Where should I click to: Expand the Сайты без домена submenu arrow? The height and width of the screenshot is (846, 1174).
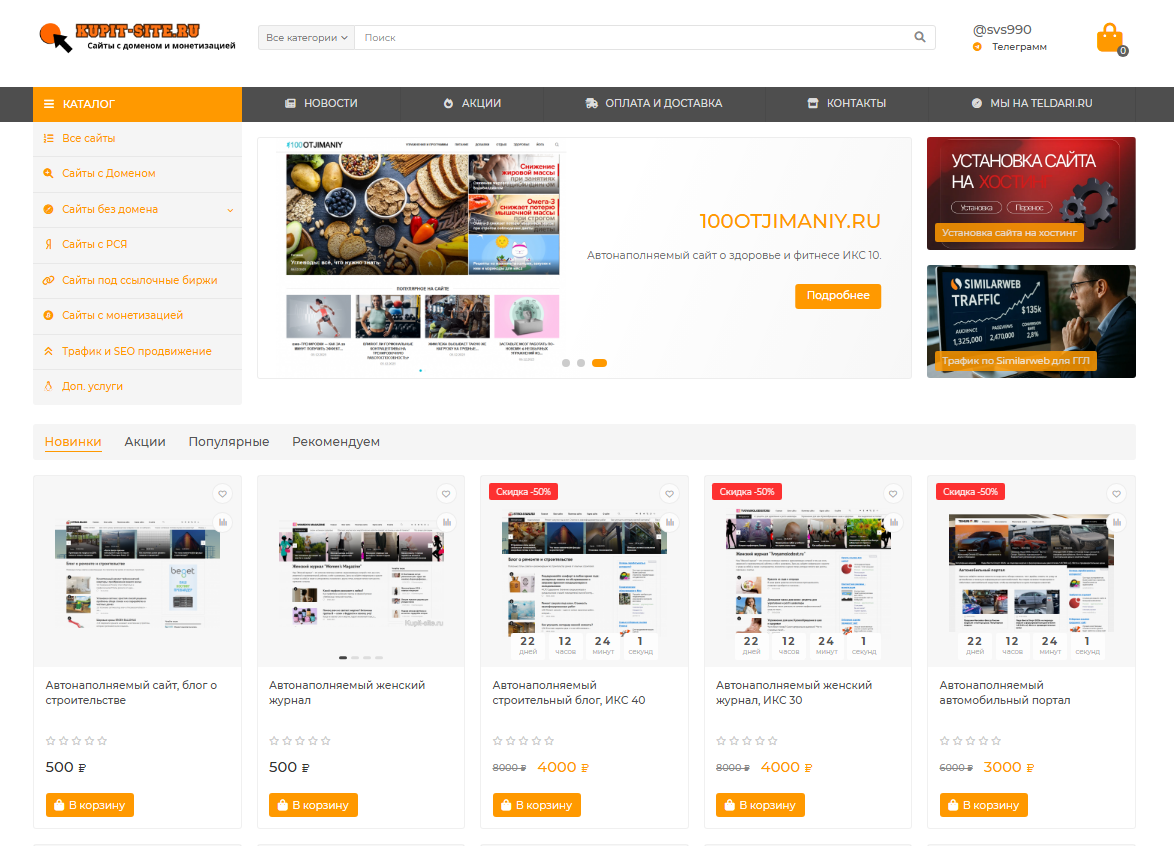coord(230,210)
